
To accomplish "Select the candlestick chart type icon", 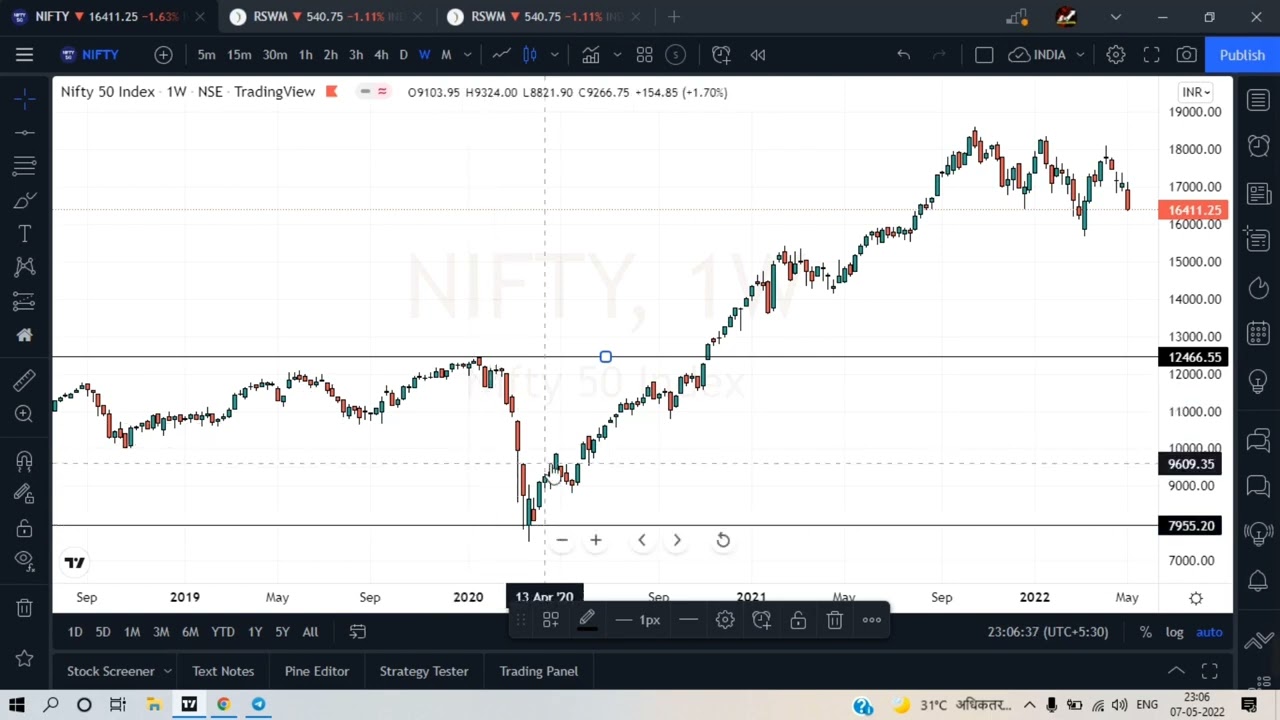I will click(x=530, y=55).
